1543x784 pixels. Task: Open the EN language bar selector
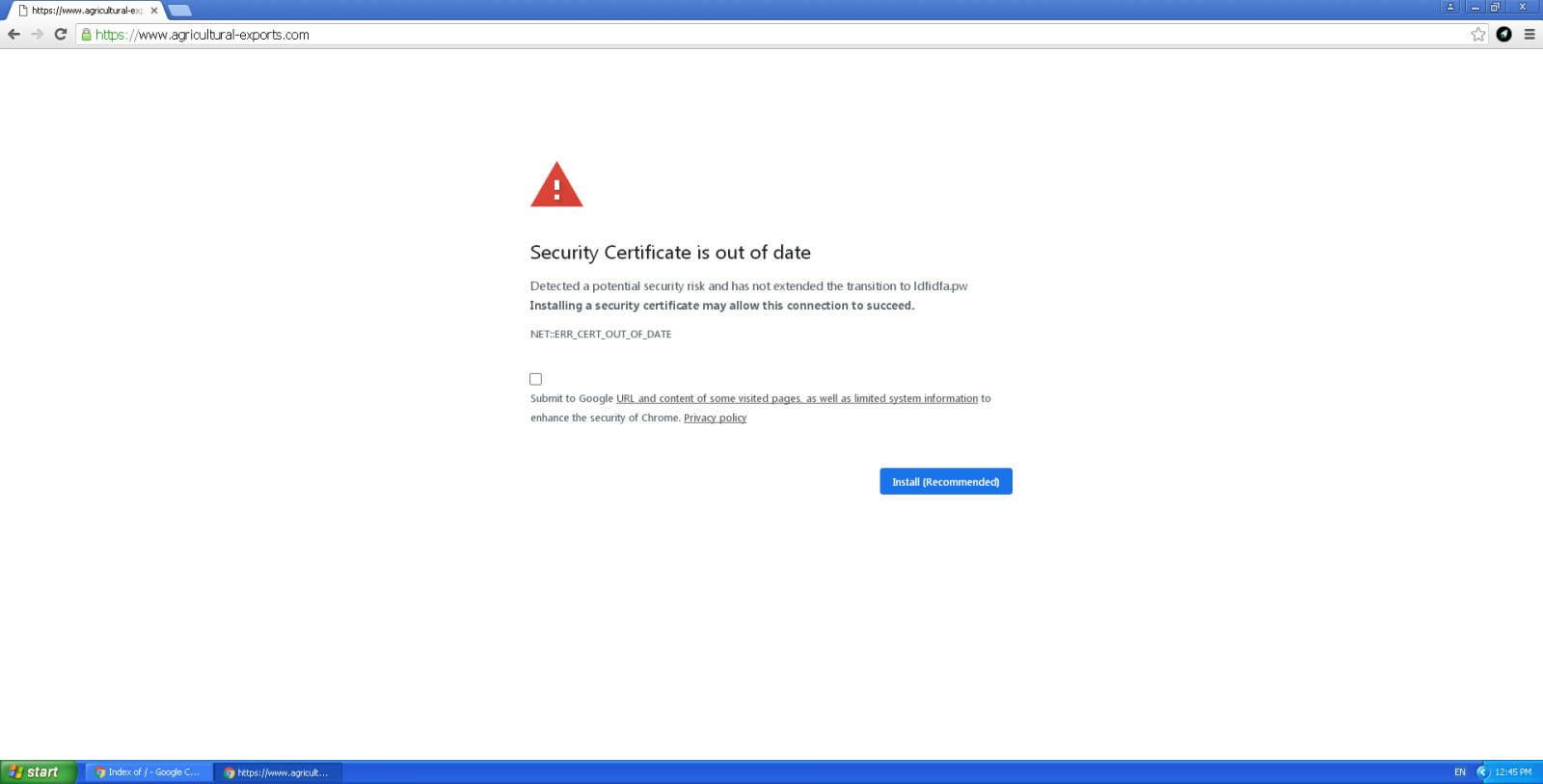(x=1460, y=772)
